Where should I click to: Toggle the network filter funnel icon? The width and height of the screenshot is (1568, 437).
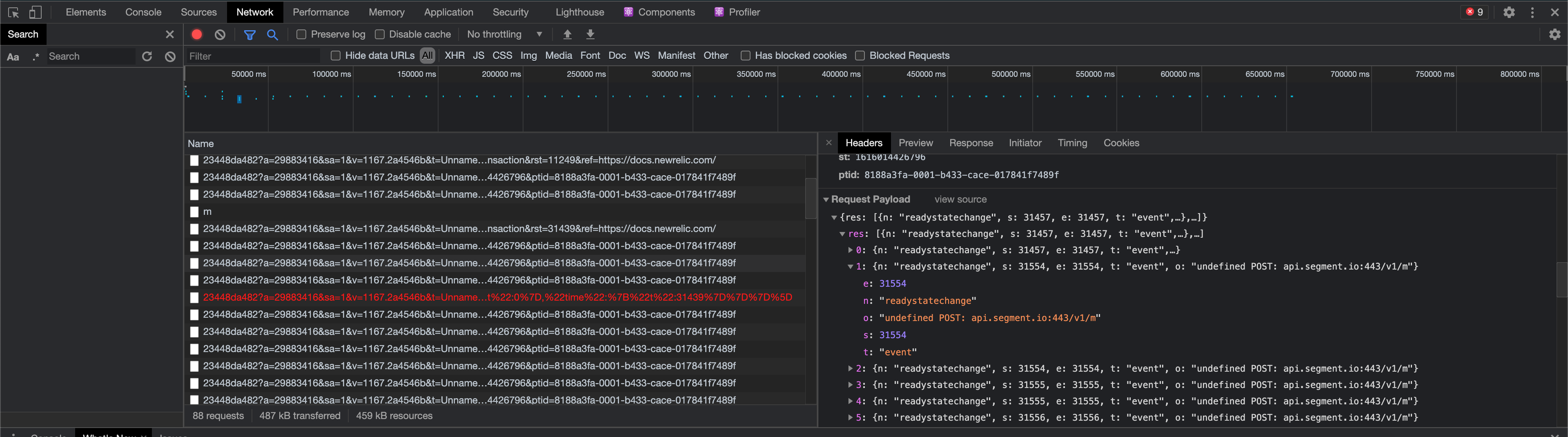[x=249, y=35]
